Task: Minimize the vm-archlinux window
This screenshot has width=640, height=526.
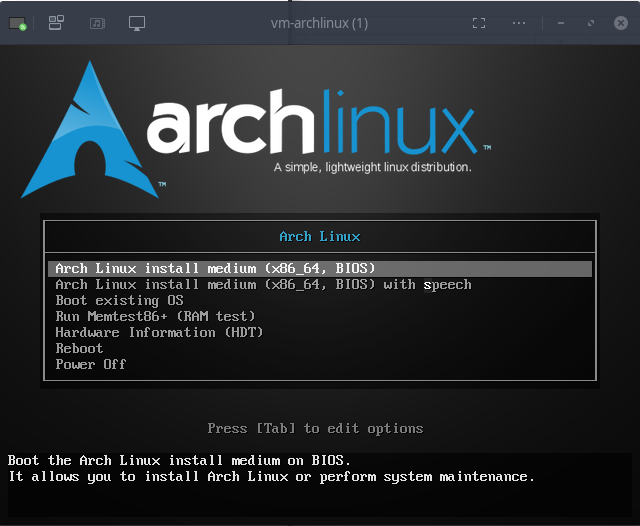Action: (x=562, y=23)
